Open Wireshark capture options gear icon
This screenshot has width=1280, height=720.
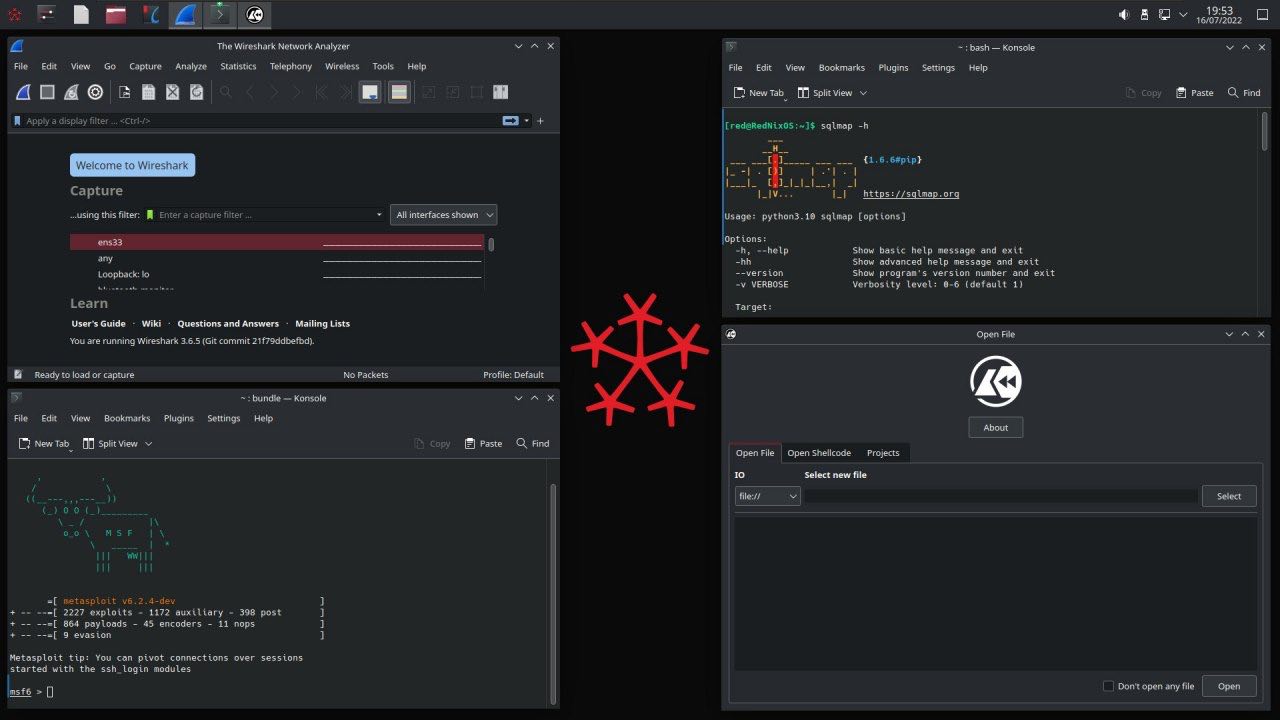(x=95, y=92)
